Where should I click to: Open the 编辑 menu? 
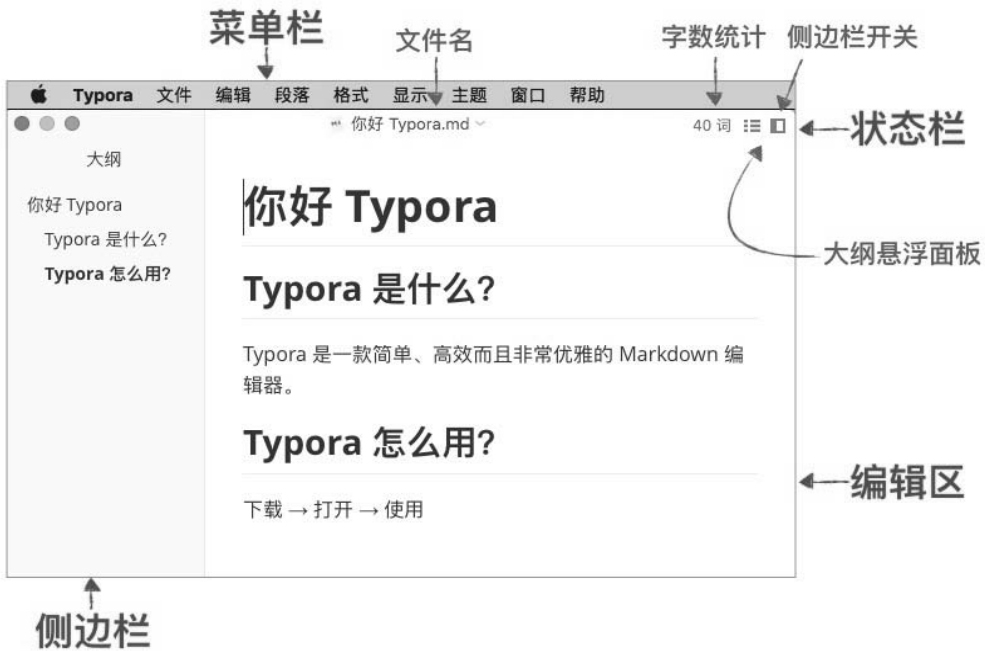[x=233, y=95]
